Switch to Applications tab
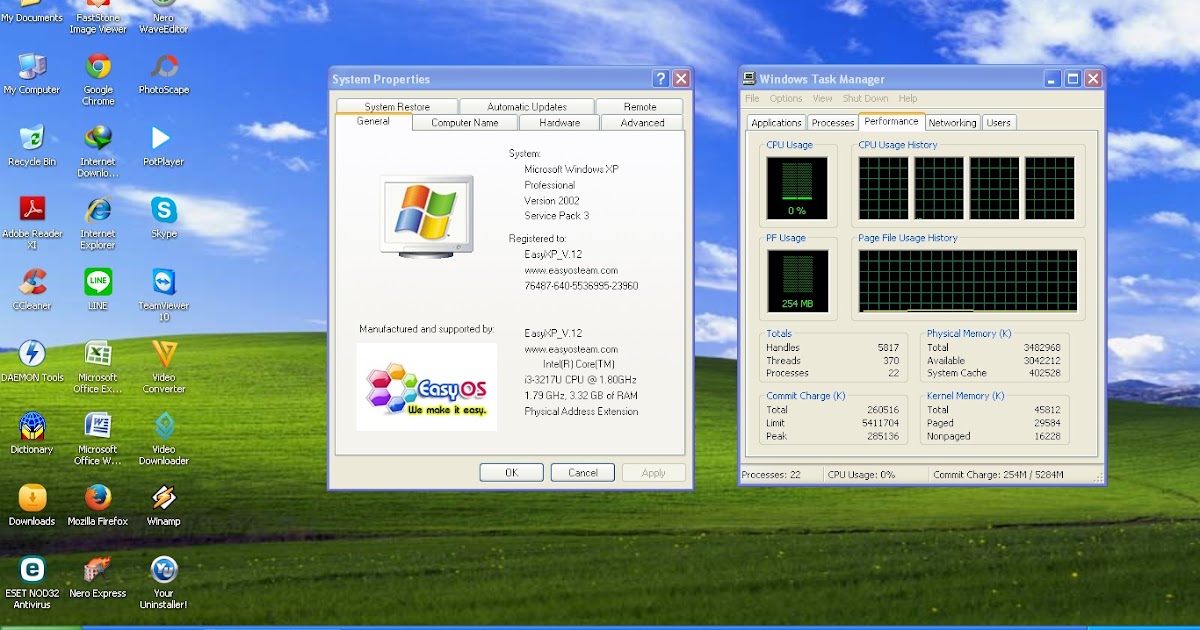 click(777, 123)
